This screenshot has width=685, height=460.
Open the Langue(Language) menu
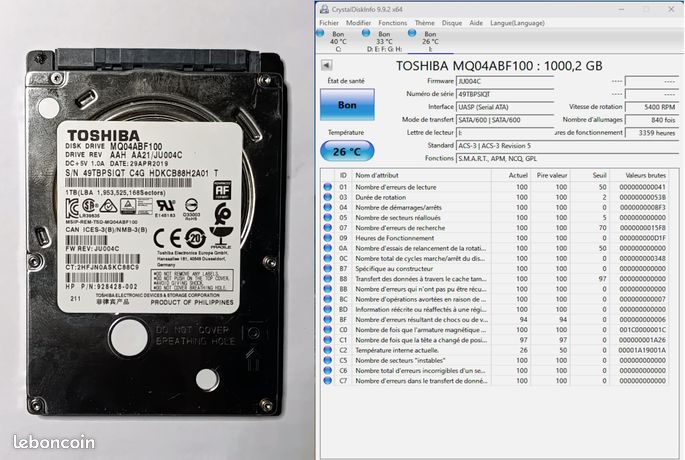pos(517,23)
